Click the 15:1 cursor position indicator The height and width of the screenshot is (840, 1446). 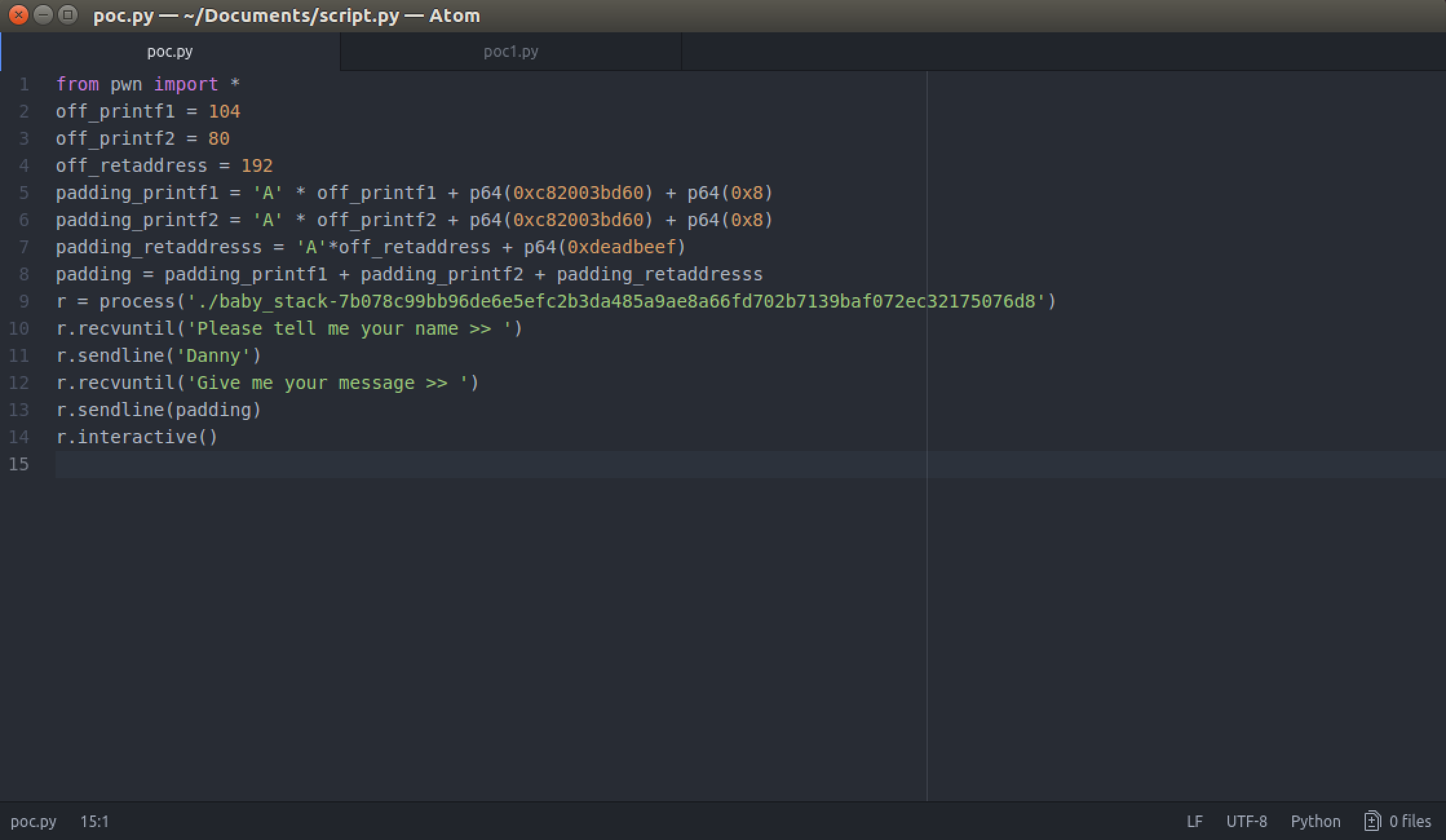94,821
